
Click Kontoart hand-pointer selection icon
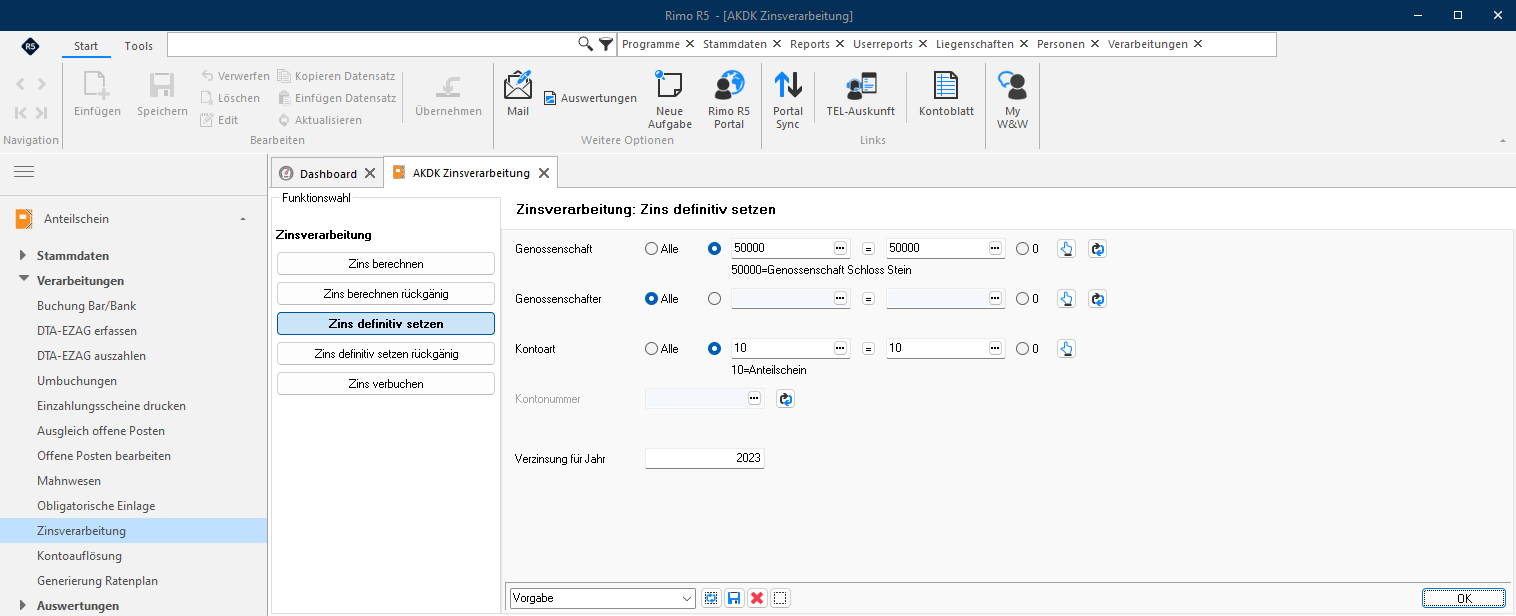pyautogui.click(x=1066, y=348)
